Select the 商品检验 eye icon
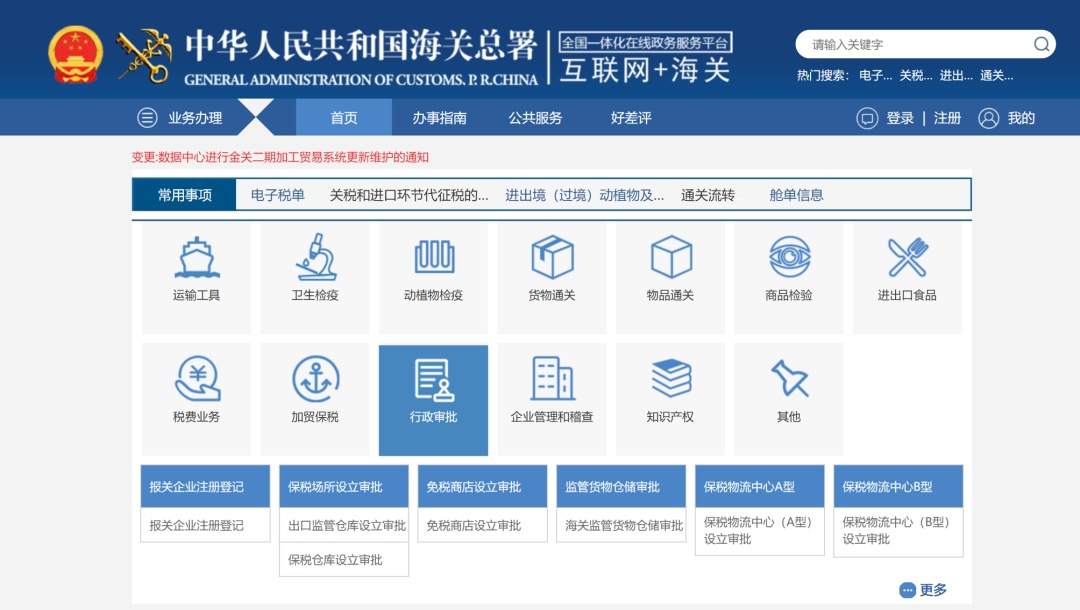The height and width of the screenshot is (610, 1080). [x=789, y=257]
